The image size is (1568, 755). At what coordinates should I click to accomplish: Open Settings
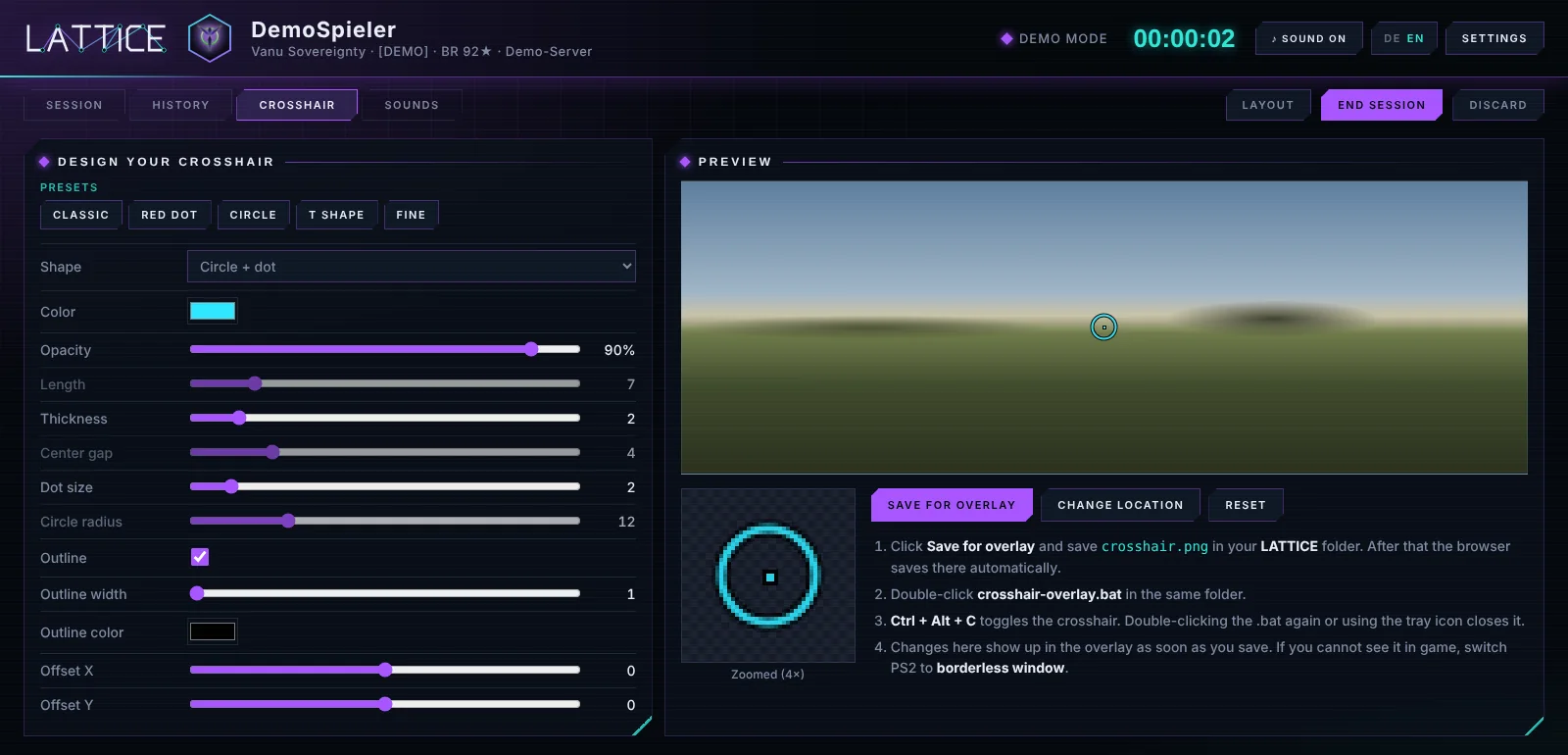pos(1494,38)
